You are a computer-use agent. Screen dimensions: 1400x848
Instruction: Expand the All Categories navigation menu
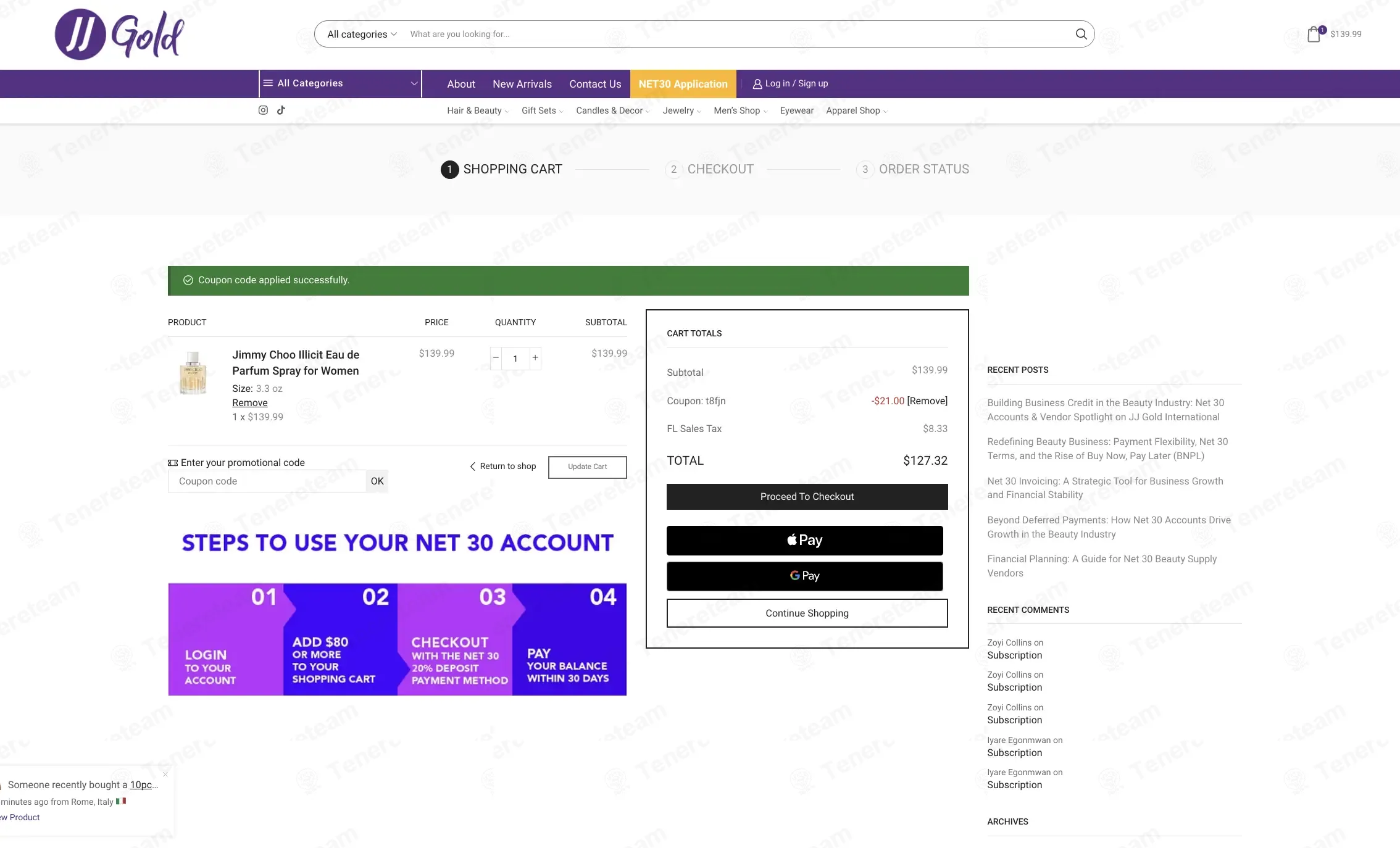click(x=340, y=83)
